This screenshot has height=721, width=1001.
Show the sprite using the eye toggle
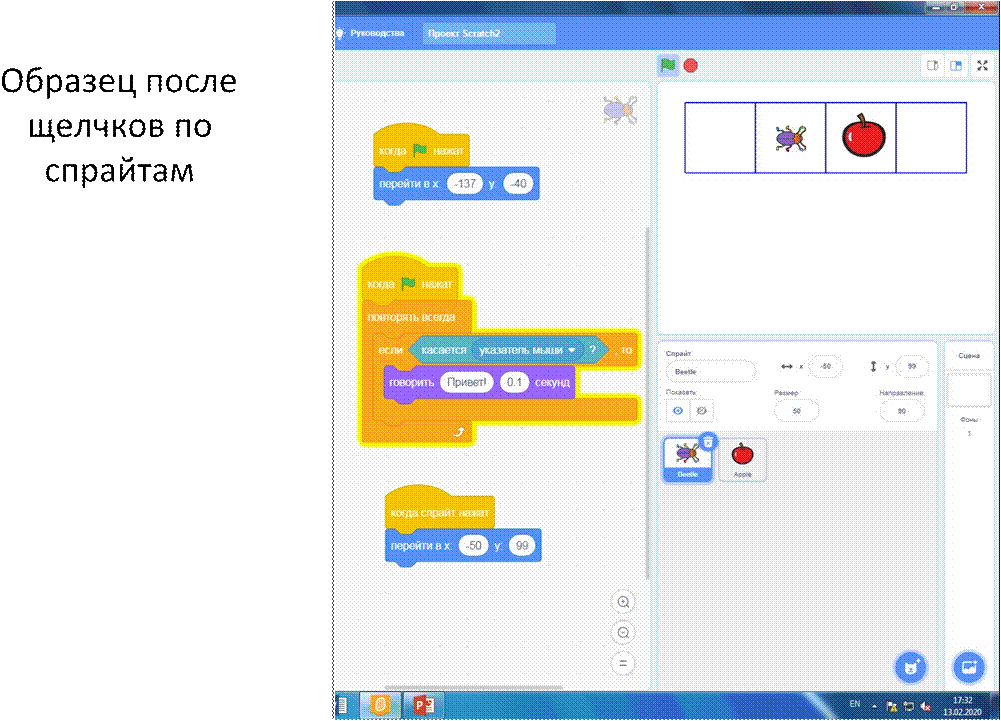pyautogui.click(x=677, y=410)
